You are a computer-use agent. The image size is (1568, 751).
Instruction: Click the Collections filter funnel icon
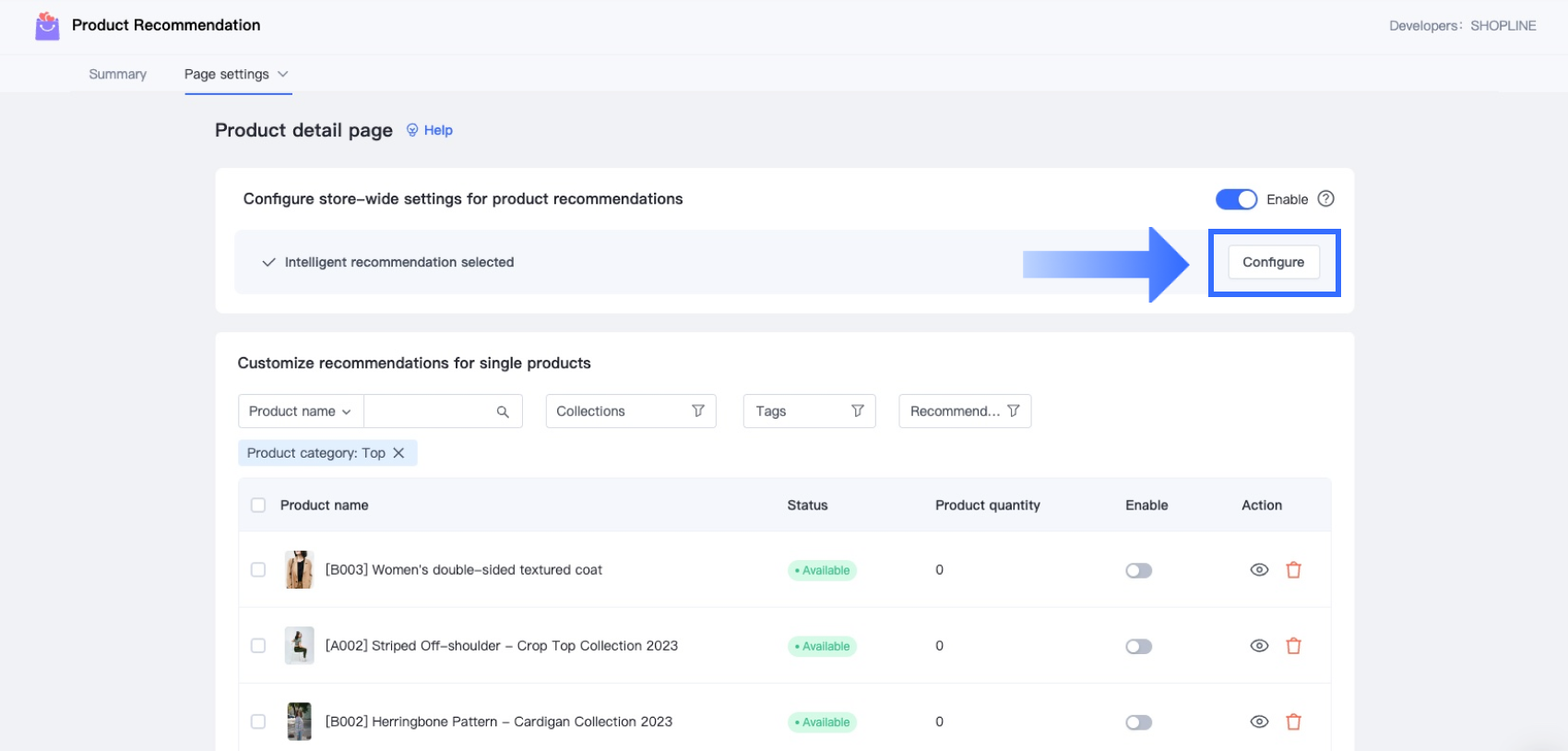(x=698, y=411)
